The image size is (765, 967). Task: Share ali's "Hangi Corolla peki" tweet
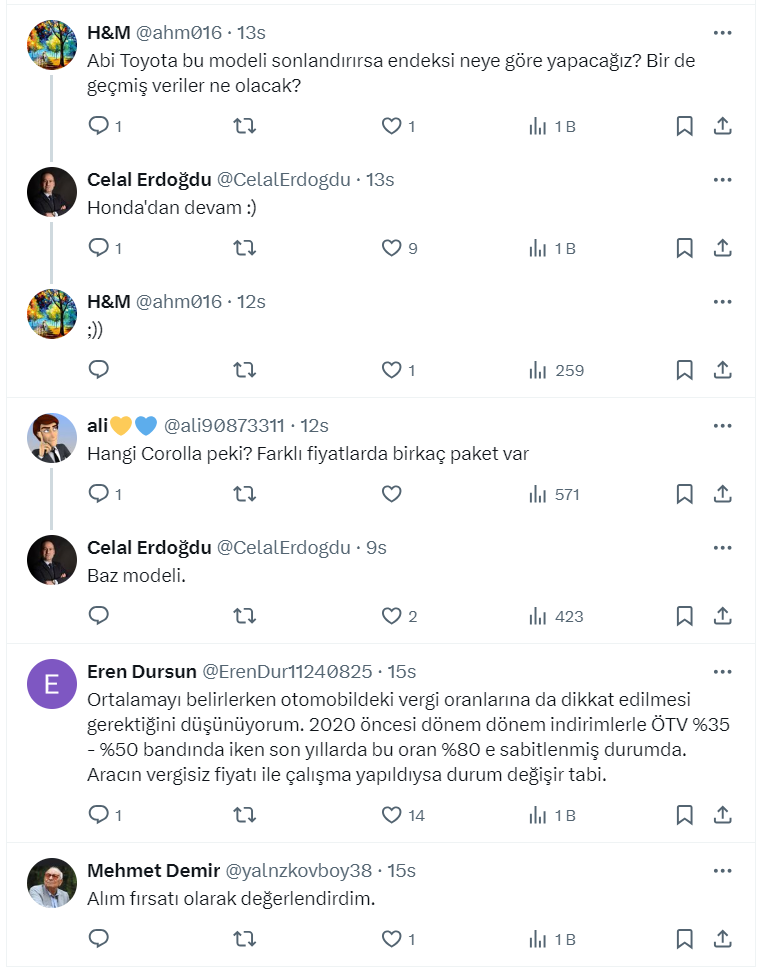tap(722, 494)
